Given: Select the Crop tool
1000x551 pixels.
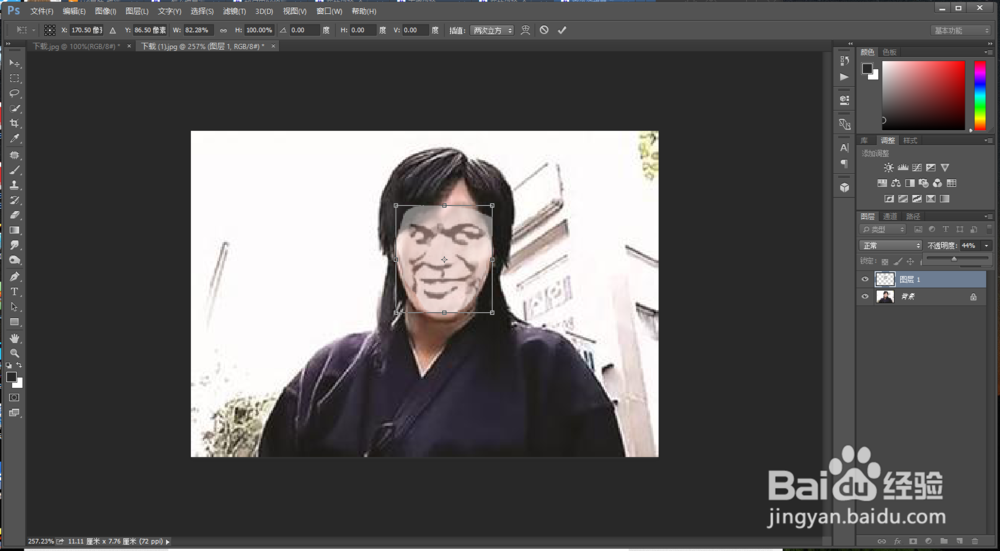Looking at the screenshot, I should pos(14,123).
